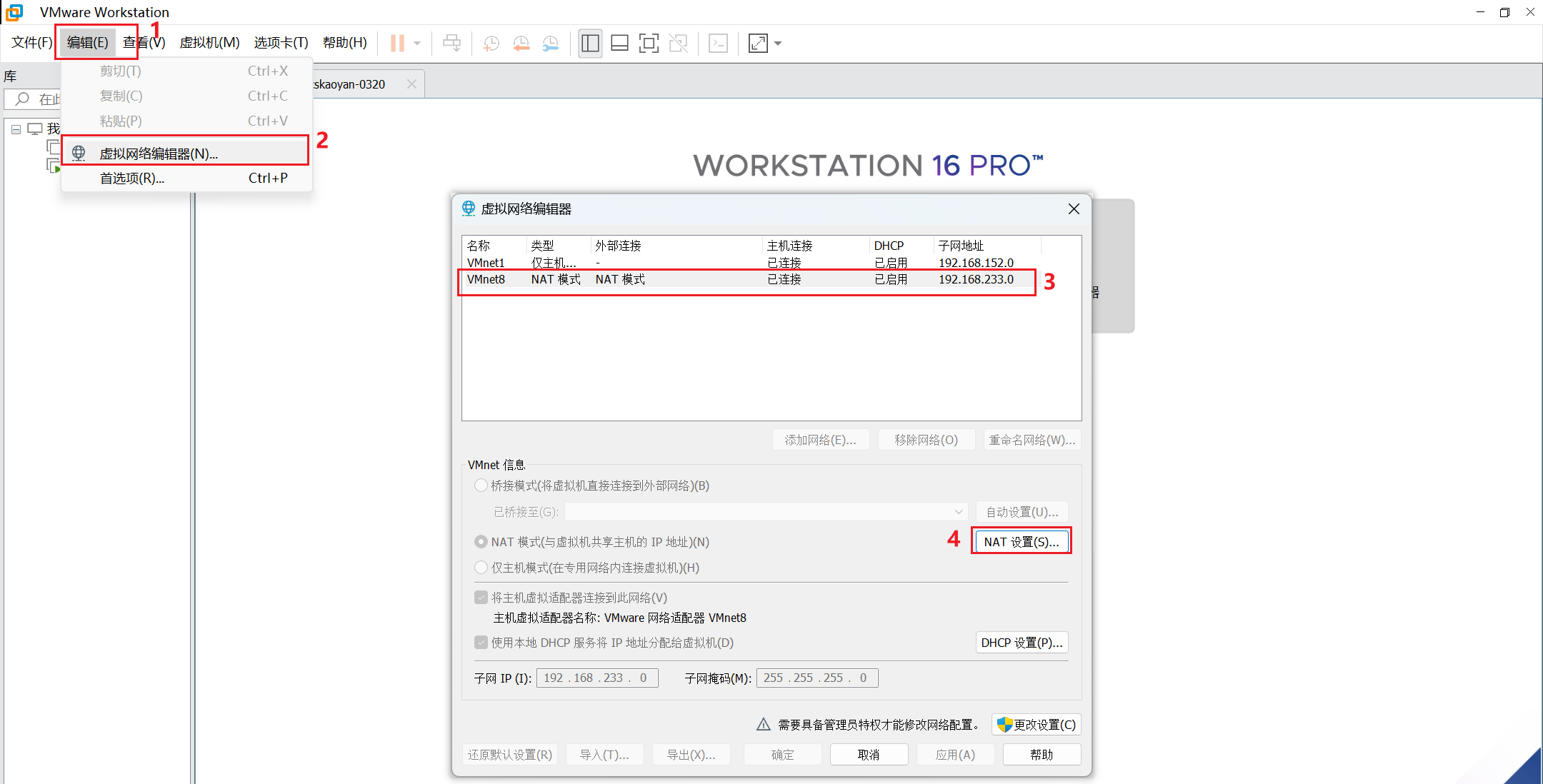Take a snapshot with the clock-plus icon
Image resolution: width=1543 pixels, height=784 pixels.
491,44
